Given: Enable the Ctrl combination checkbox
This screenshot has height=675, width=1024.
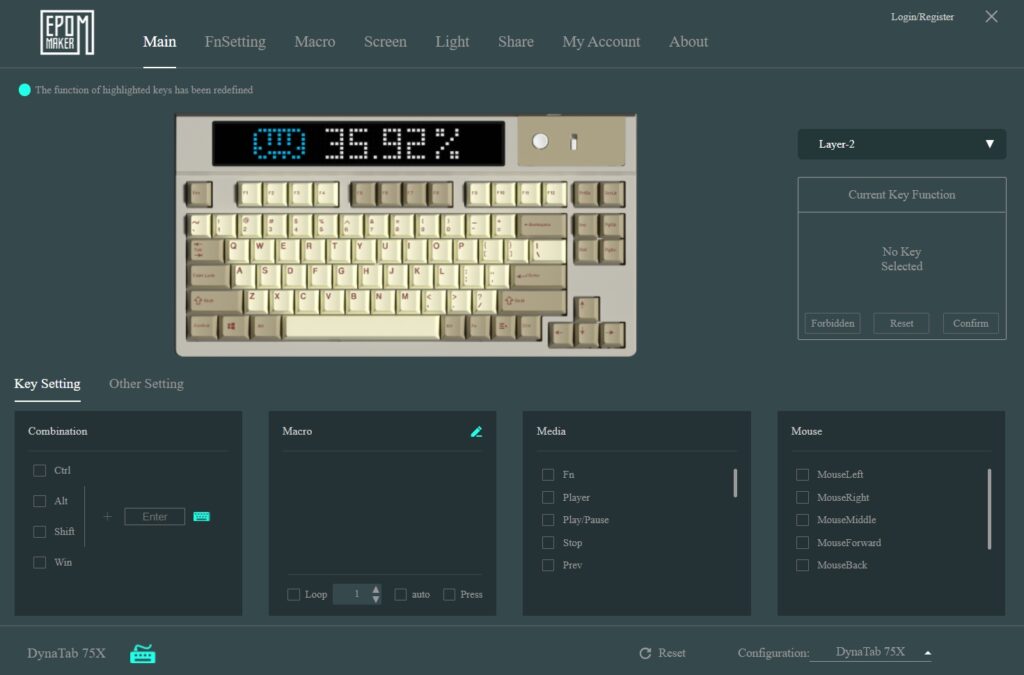Looking at the screenshot, I should tap(40, 470).
